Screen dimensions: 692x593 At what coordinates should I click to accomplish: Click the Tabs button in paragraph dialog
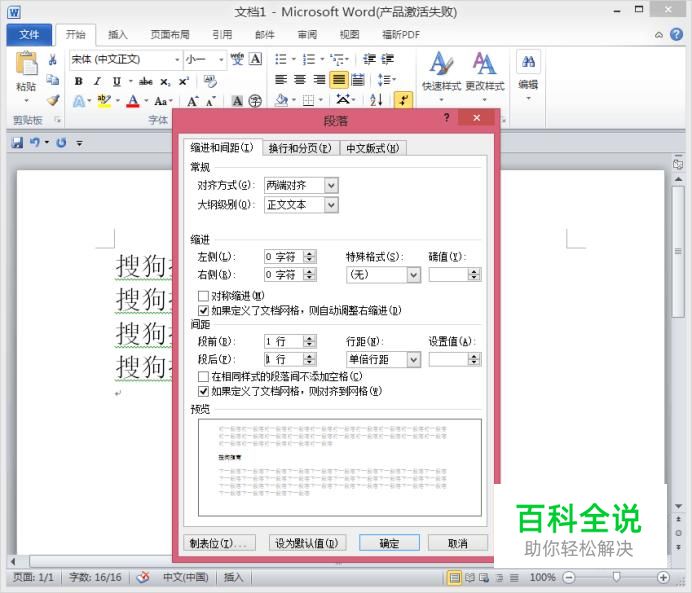[218, 543]
